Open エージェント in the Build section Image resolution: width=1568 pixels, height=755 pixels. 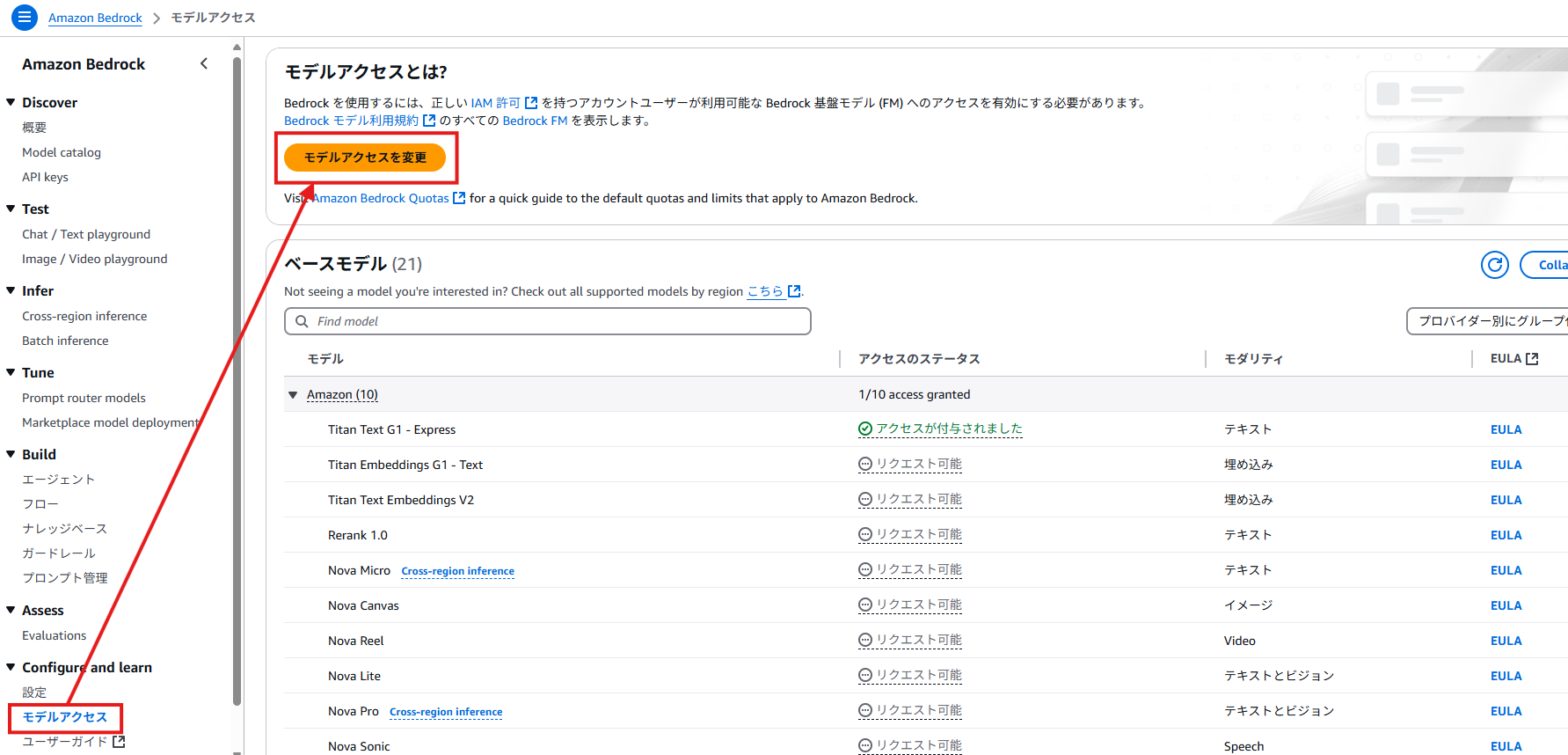58,480
